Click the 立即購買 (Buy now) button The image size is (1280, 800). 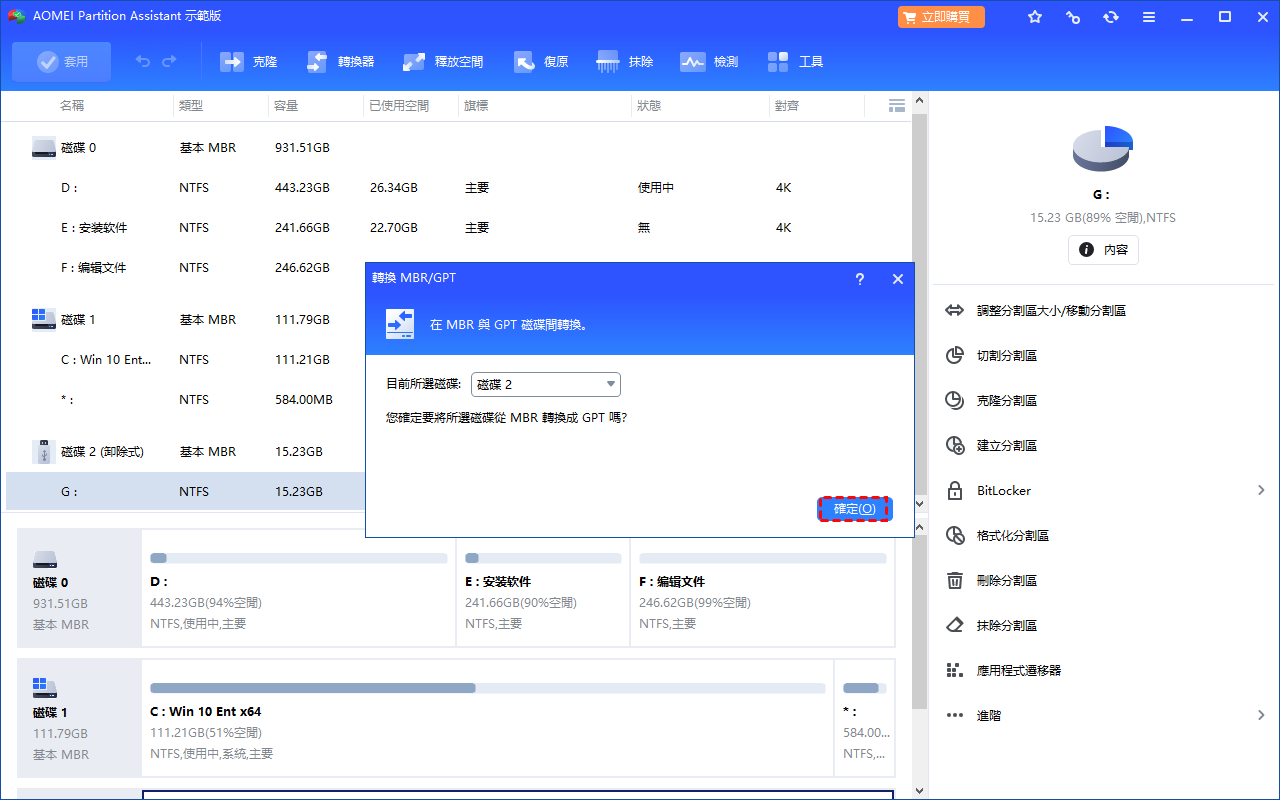pyautogui.click(x=941, y=18)
